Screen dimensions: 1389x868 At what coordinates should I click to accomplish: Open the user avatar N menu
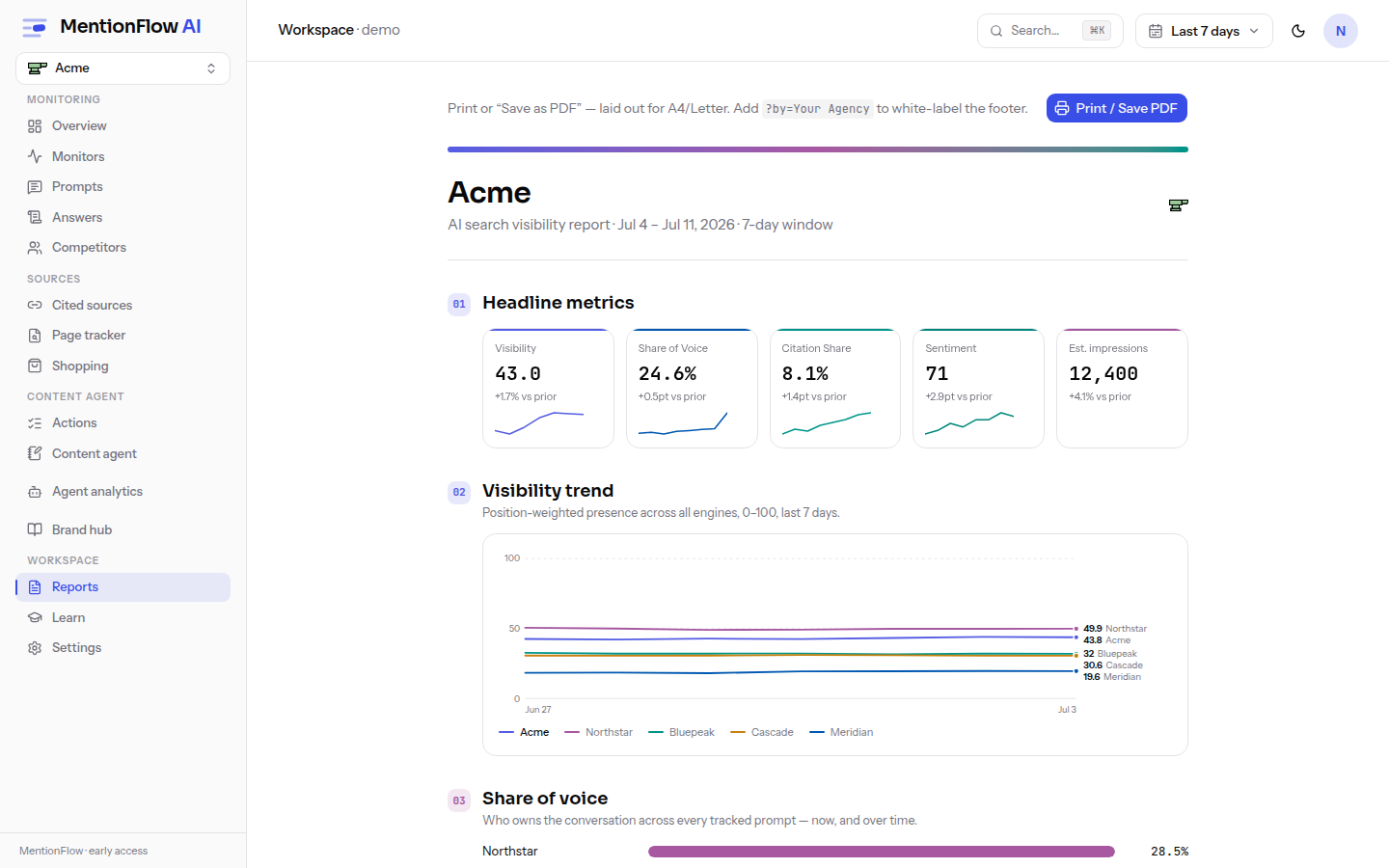tap(1341, 31)
